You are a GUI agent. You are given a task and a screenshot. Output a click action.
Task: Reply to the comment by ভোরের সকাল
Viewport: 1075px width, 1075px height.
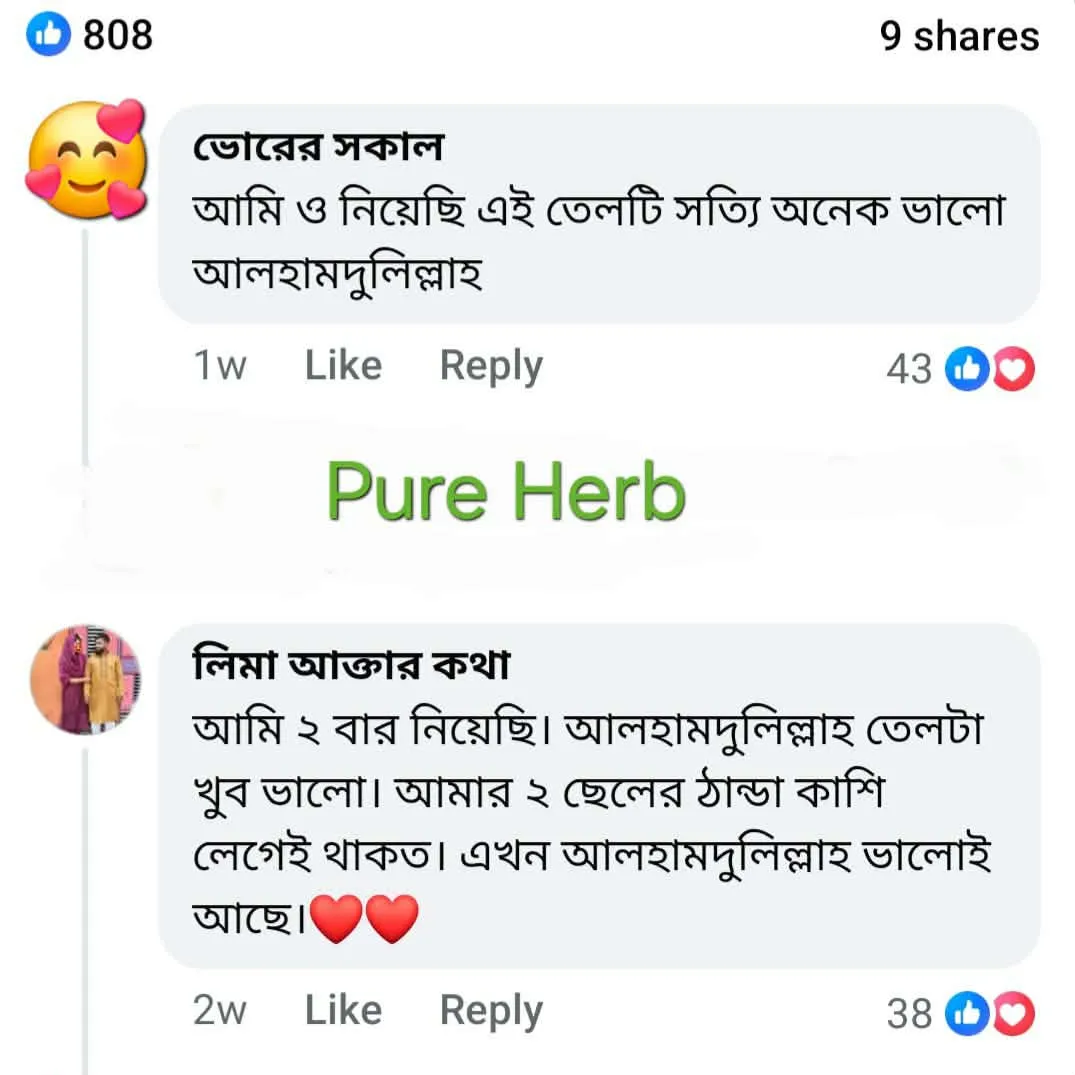point(491,366)
